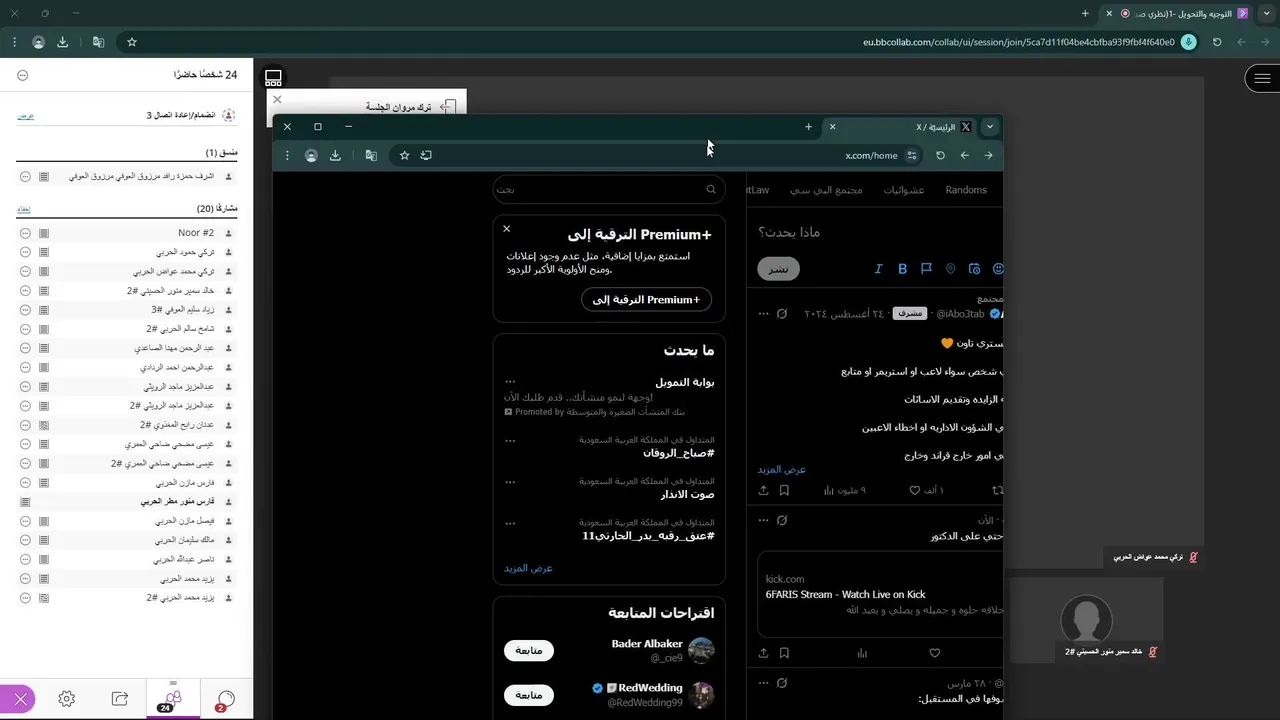Open downloads in outer browser toolbar
Viewport: 1280px width, 720px height.
63,42
